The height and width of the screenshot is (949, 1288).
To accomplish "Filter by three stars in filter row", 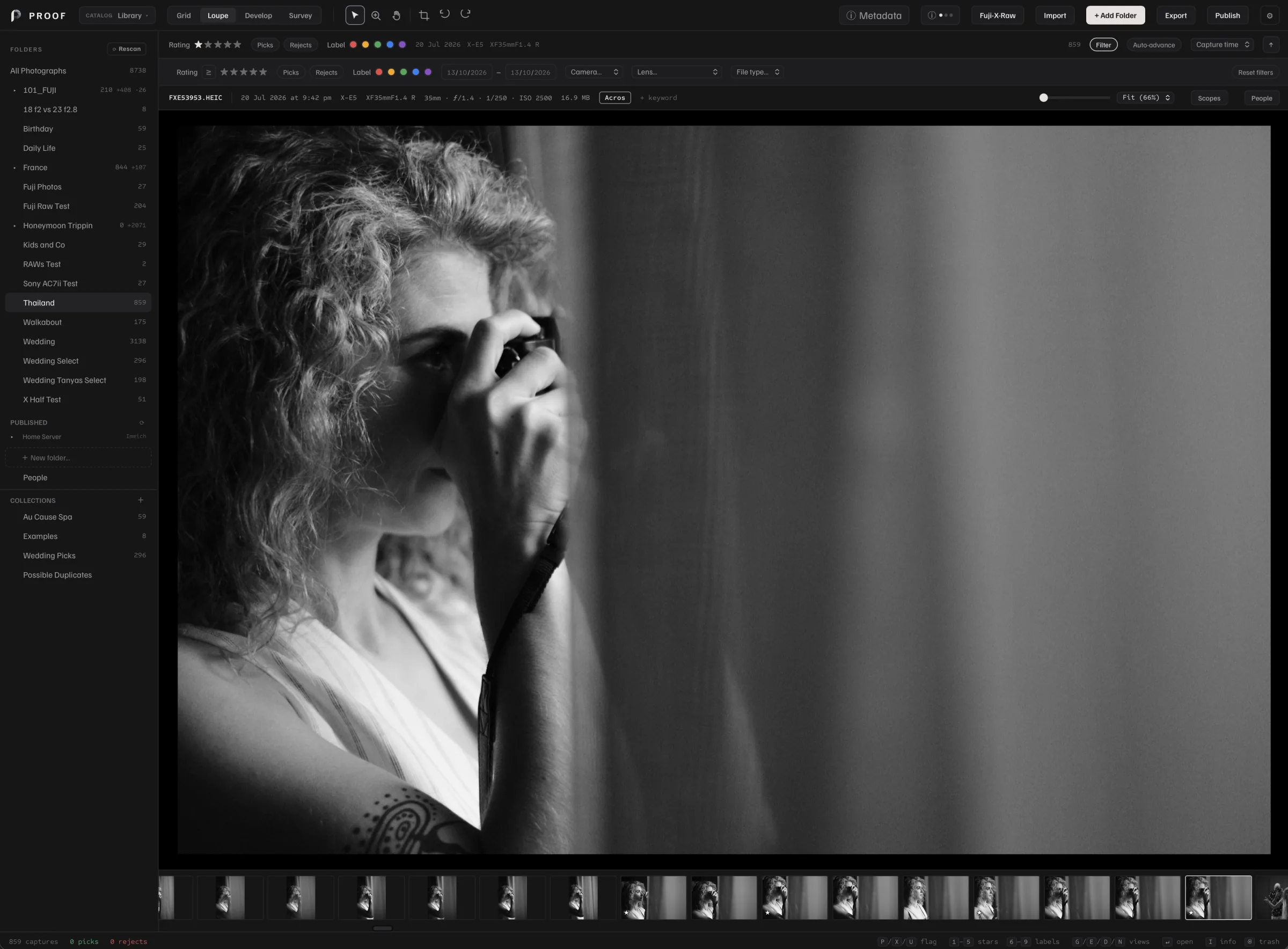I will pos(244,72).
